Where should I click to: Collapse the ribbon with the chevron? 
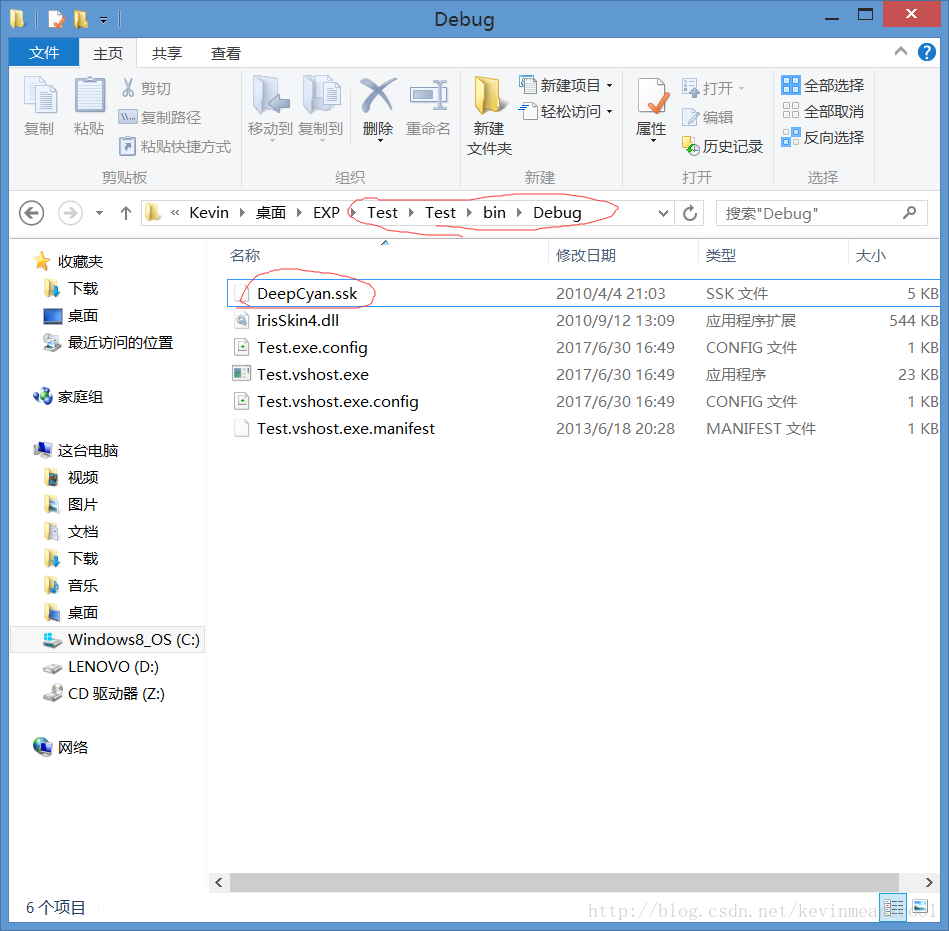pyautogui.click(x=901, y=51)
